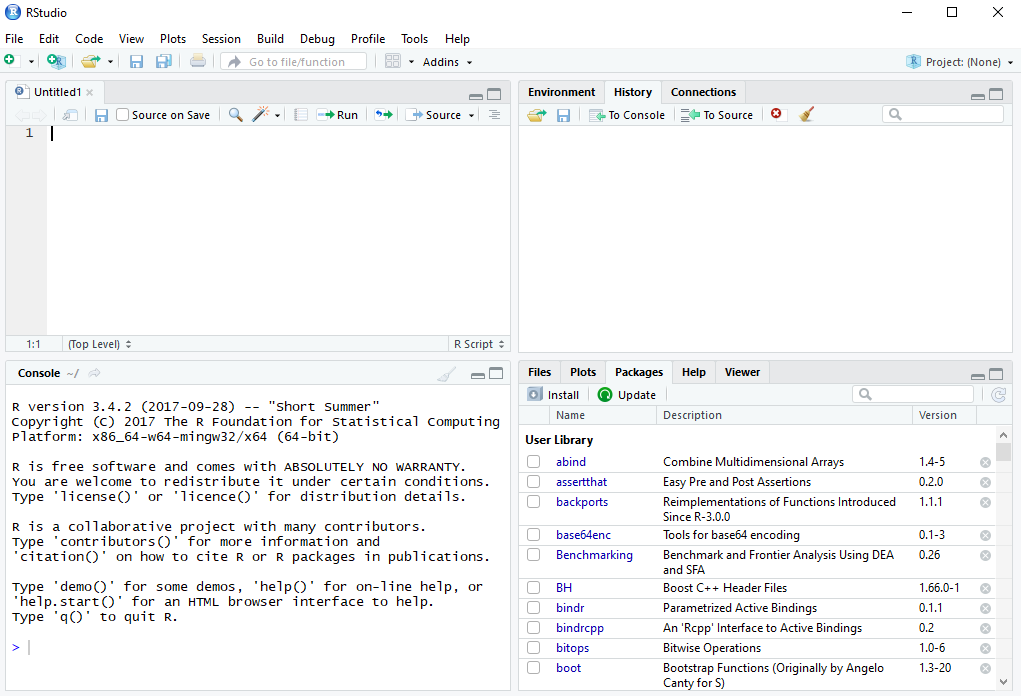The width and height of the screenshot is (1021, 696).
Task: Remove selected history entries red icon
Action: [x=776, y=114]
